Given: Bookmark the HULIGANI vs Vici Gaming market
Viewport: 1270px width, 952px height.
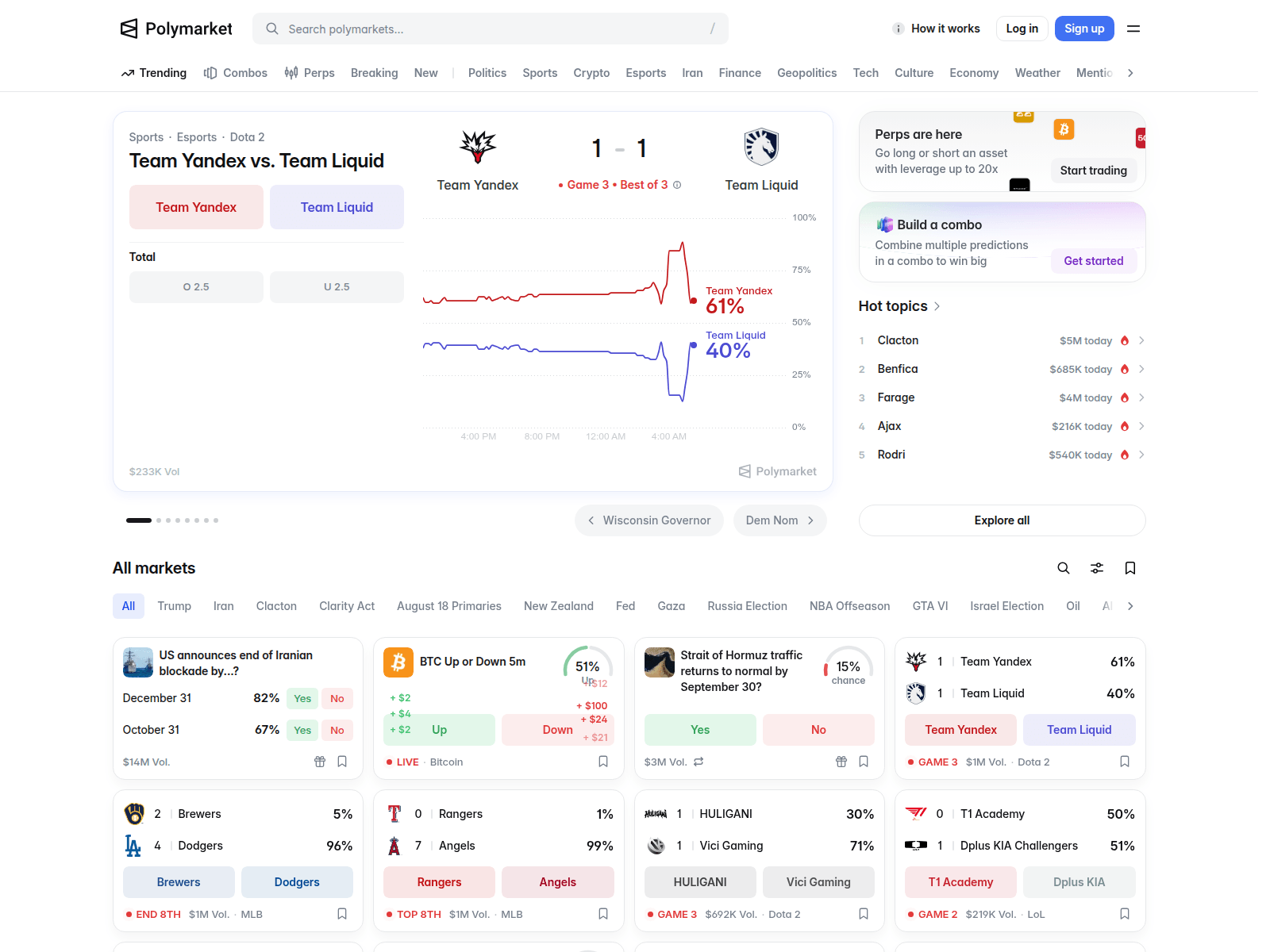Looking at the screenshot, I should click(x=864, y=914).
